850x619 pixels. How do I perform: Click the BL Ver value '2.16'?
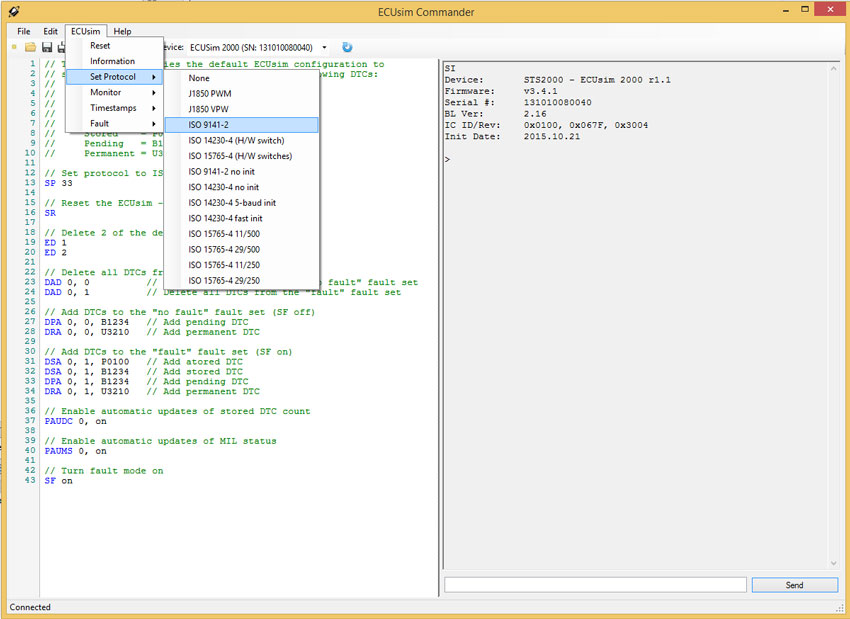click(535, 114)
